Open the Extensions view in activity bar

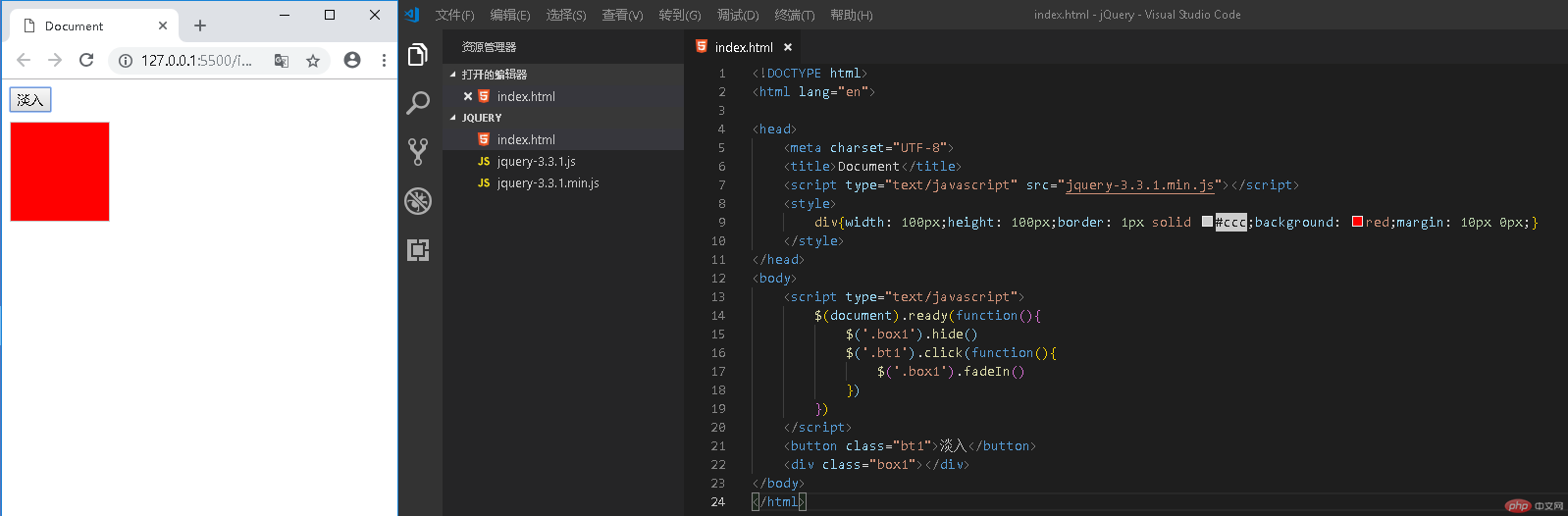click(x=418, y=250)
